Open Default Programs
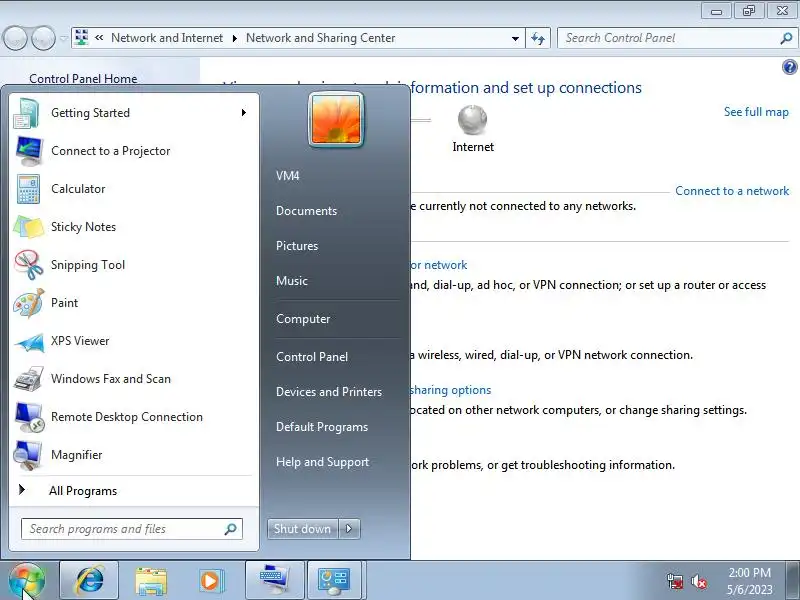800x600 pixels. [x=322, y=427]
